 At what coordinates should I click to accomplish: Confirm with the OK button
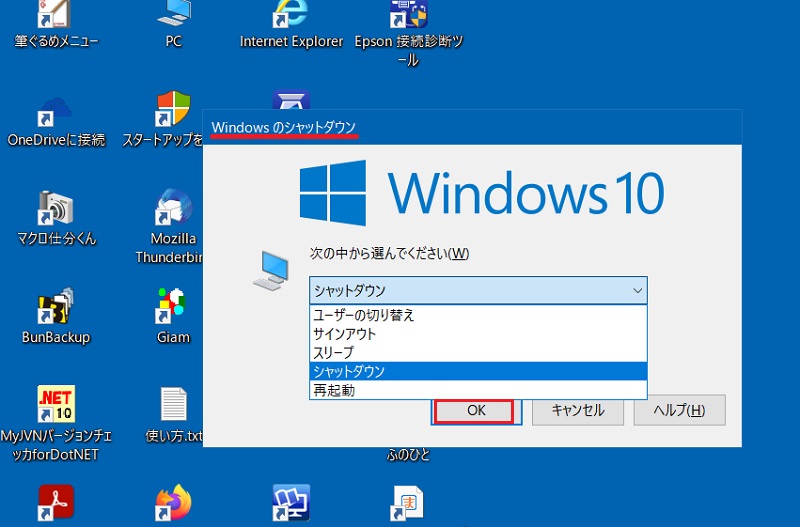coord(476,411)
